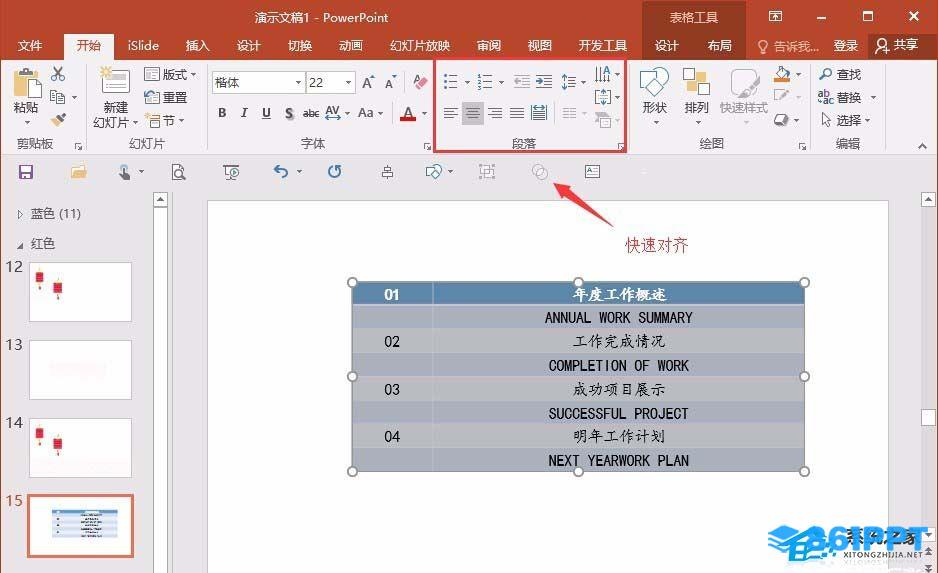Open the Layout (版式) dropdown

pyautogui.click(x=170, y=74)
